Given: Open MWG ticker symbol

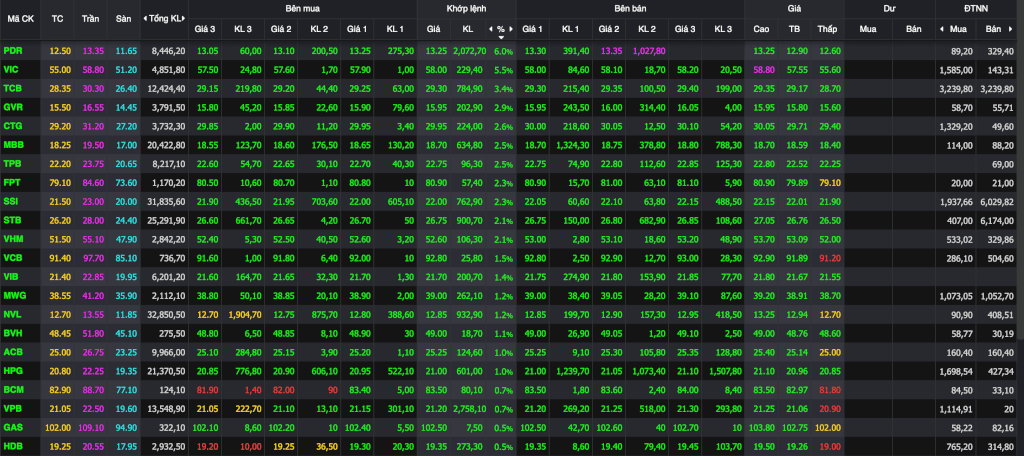Looking at the screenshot, I should point(14,296).
